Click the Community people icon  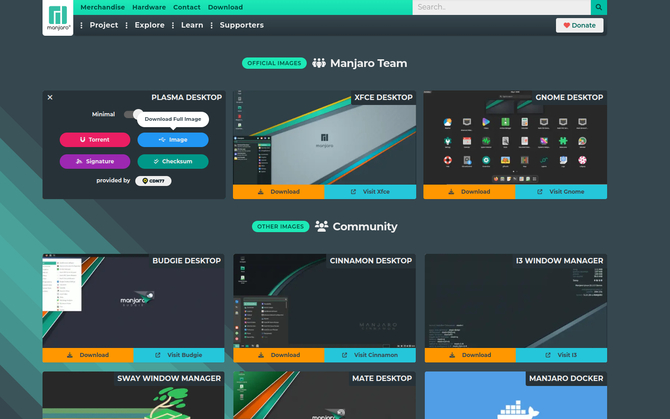pyautogui.click(x=321, y=226)
